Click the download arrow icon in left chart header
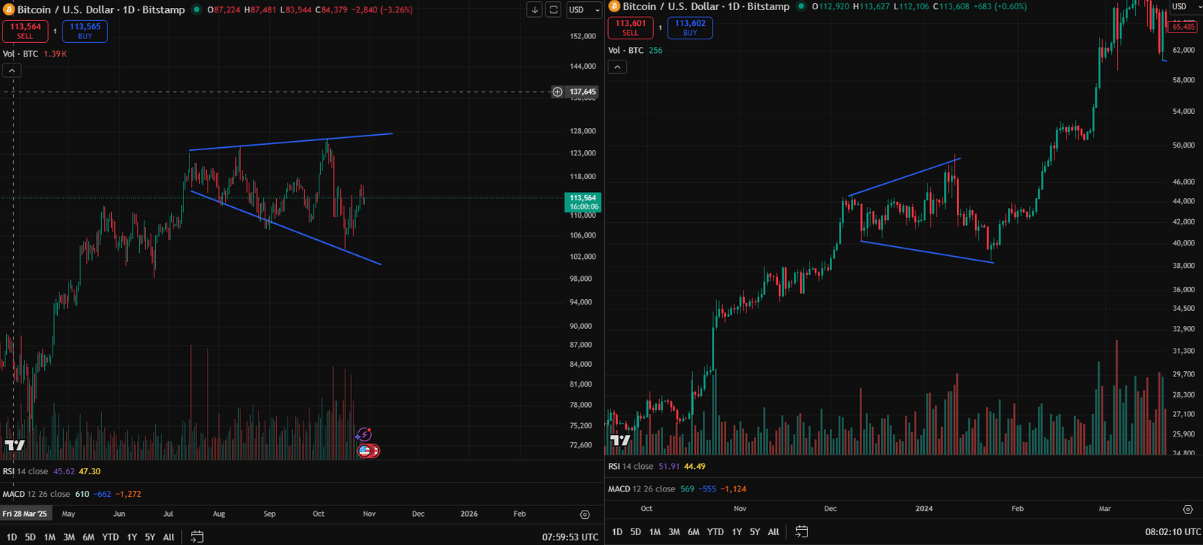The image size is (1203, 545). click(x=535, y=9)
